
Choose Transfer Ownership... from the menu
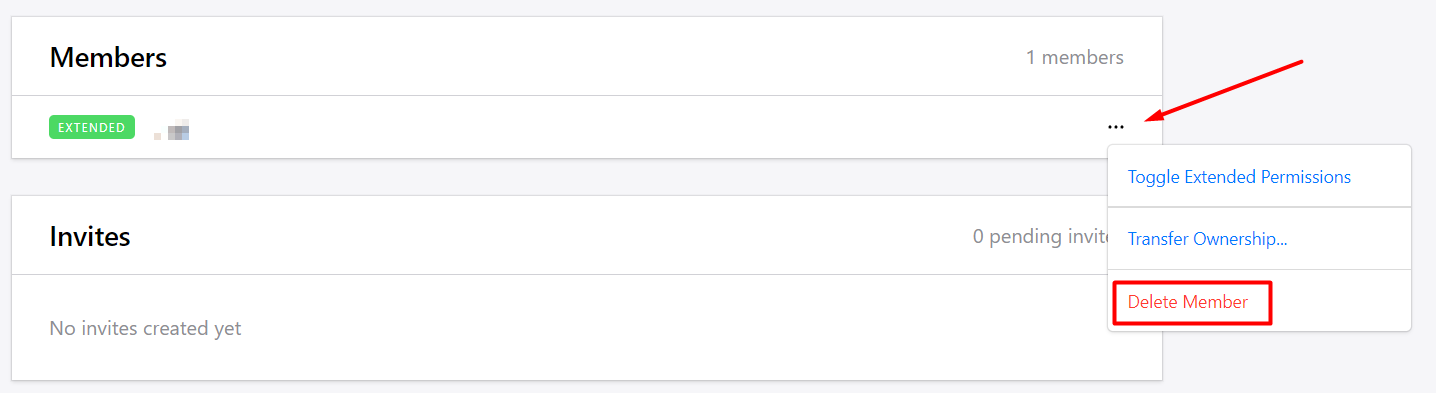pyautogui.click(x=1207, y=239)
